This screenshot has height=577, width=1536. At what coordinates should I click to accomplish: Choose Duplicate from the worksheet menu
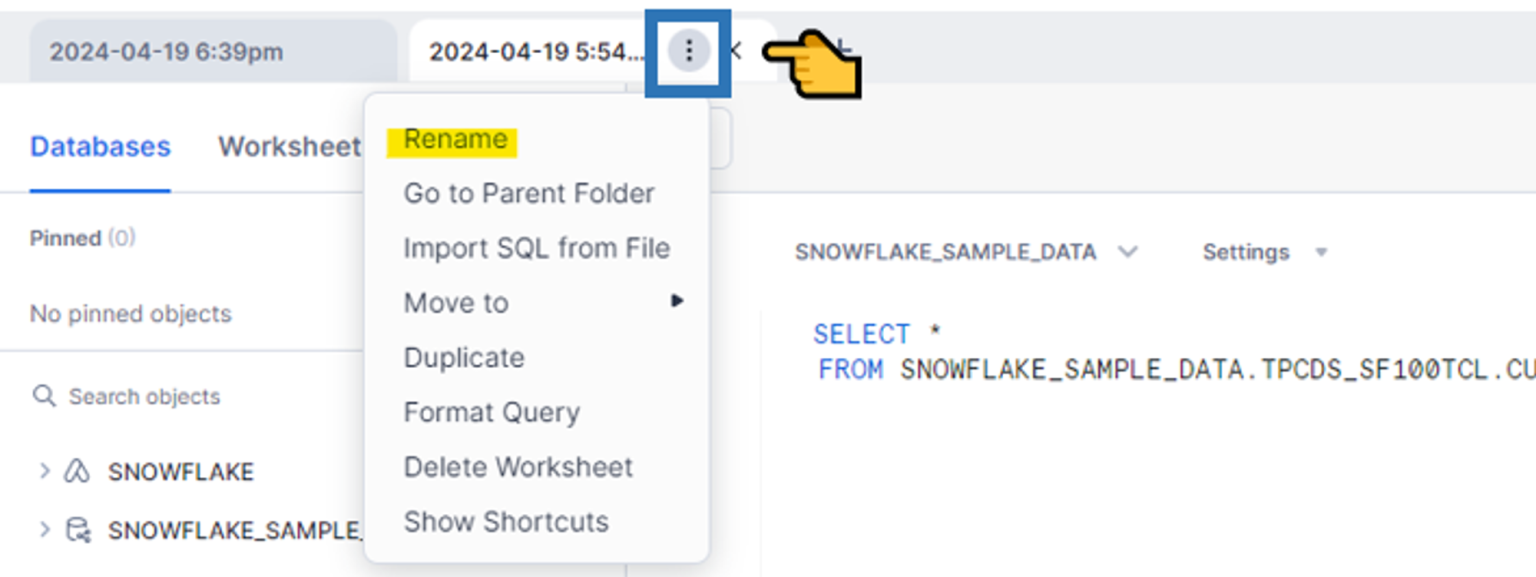point(463,357)
